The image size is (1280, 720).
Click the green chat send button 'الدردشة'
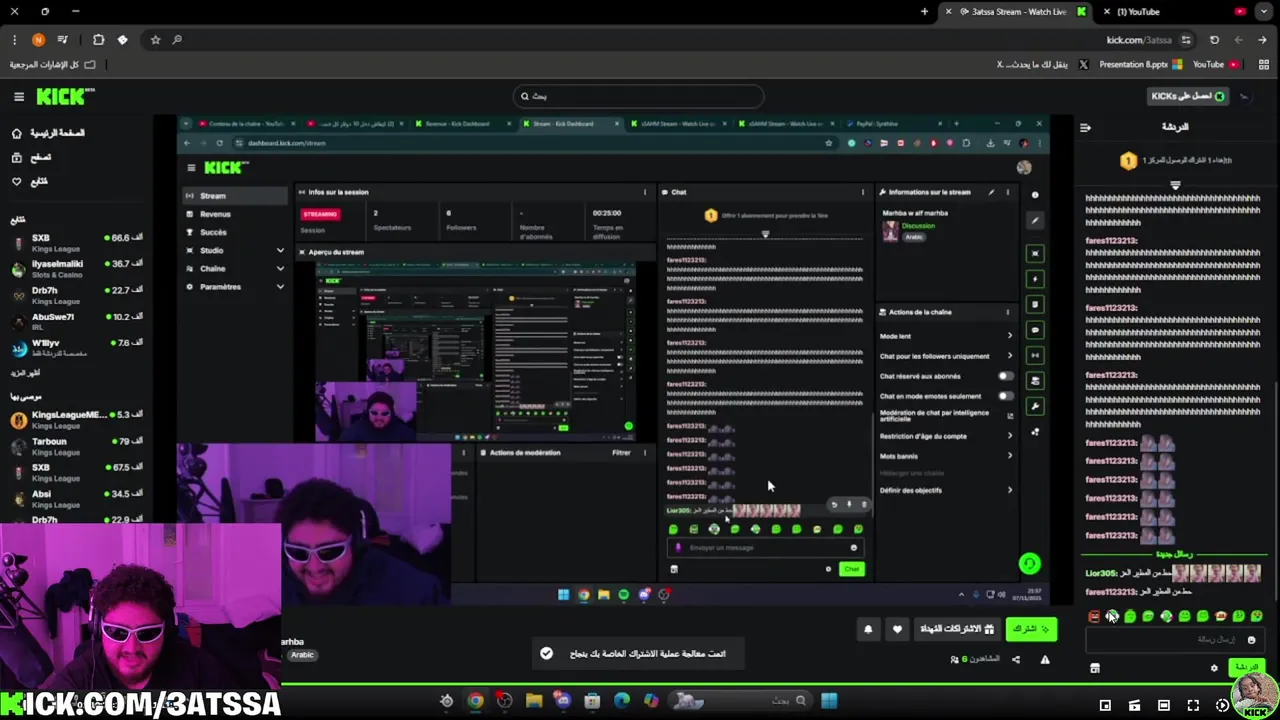pos(1245,668)
